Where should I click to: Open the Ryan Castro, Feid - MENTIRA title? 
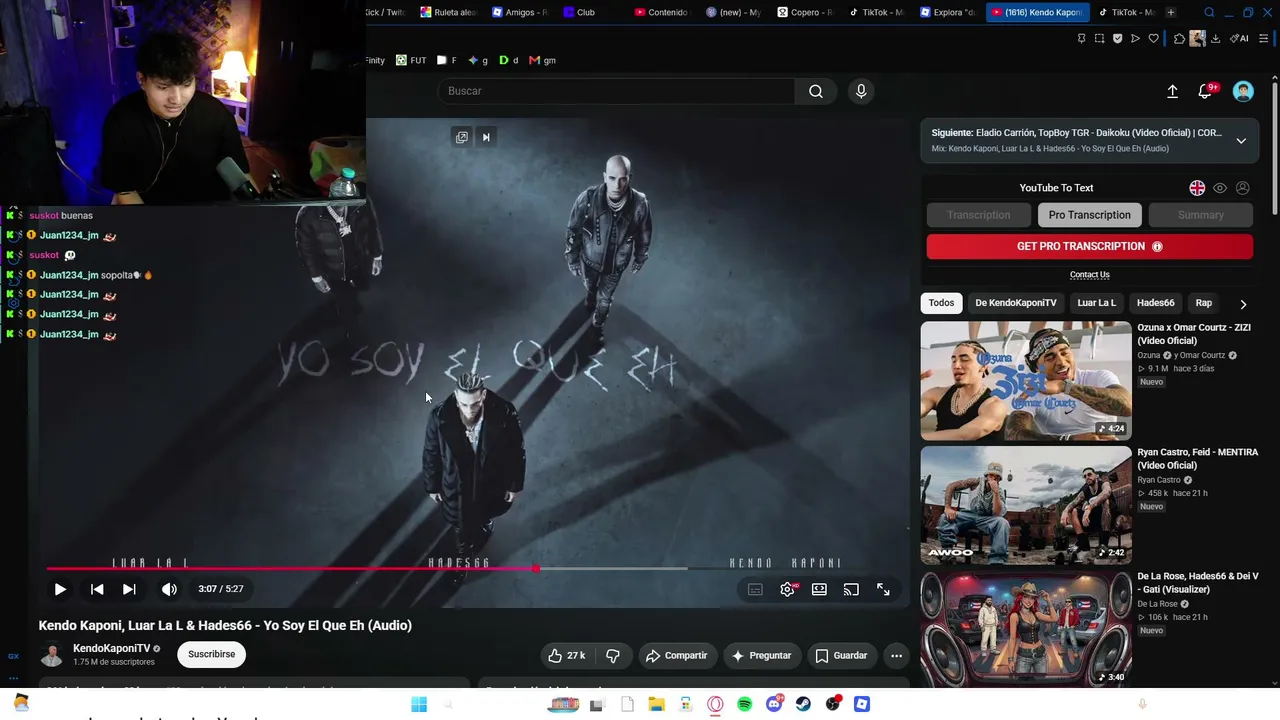(1197, 459)
